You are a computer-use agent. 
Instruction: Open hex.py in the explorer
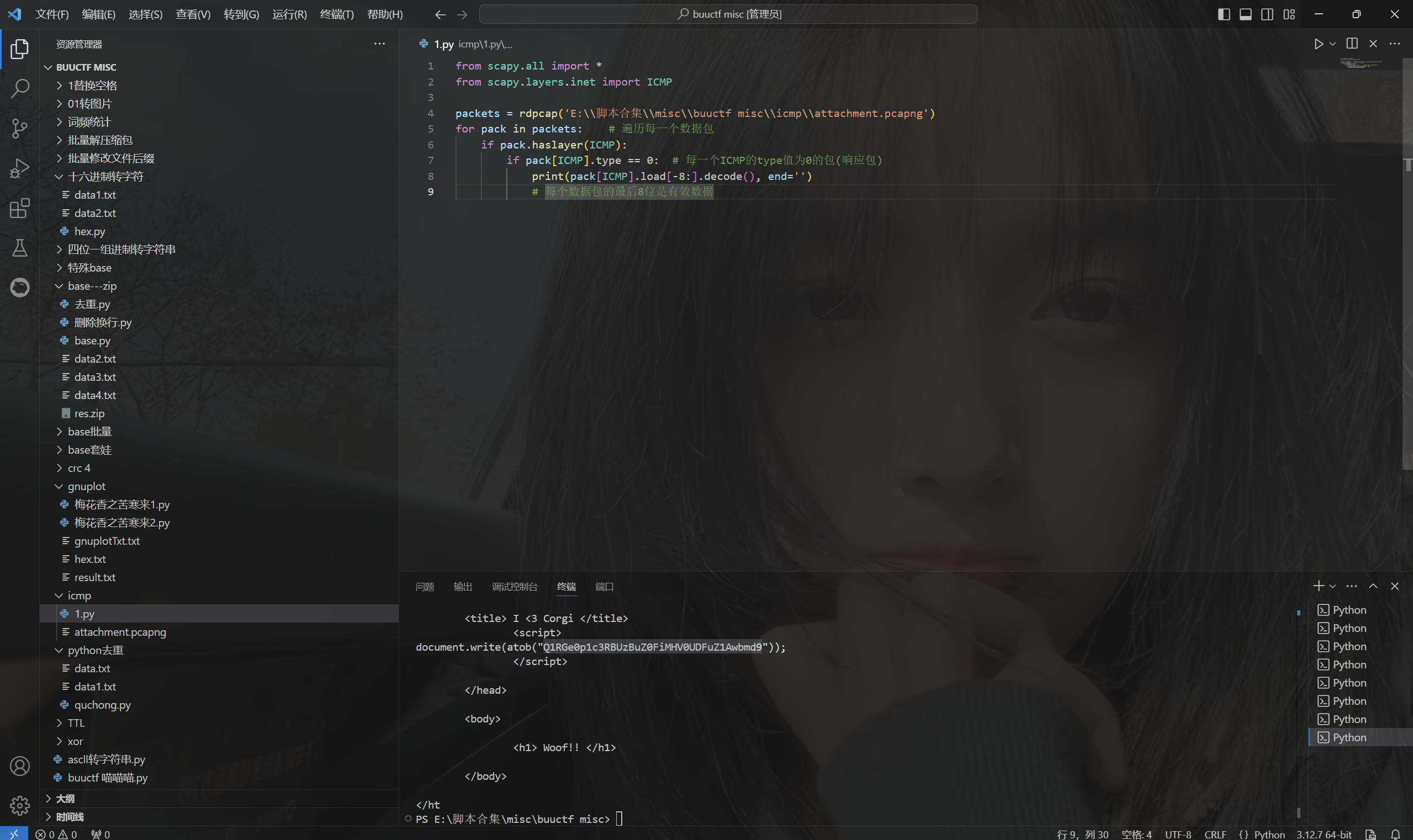pyautogui.click(x=219, y=231)
